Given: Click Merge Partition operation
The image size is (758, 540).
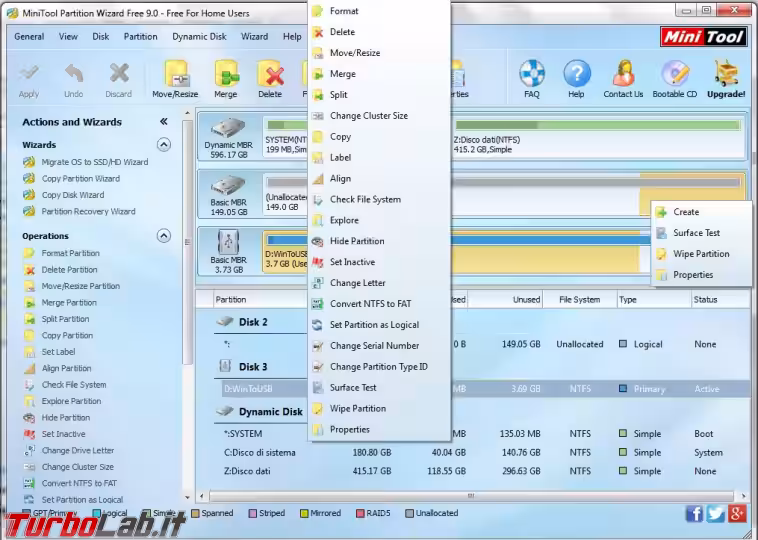Looking at the screenshot, I should [x=60, y=302].
